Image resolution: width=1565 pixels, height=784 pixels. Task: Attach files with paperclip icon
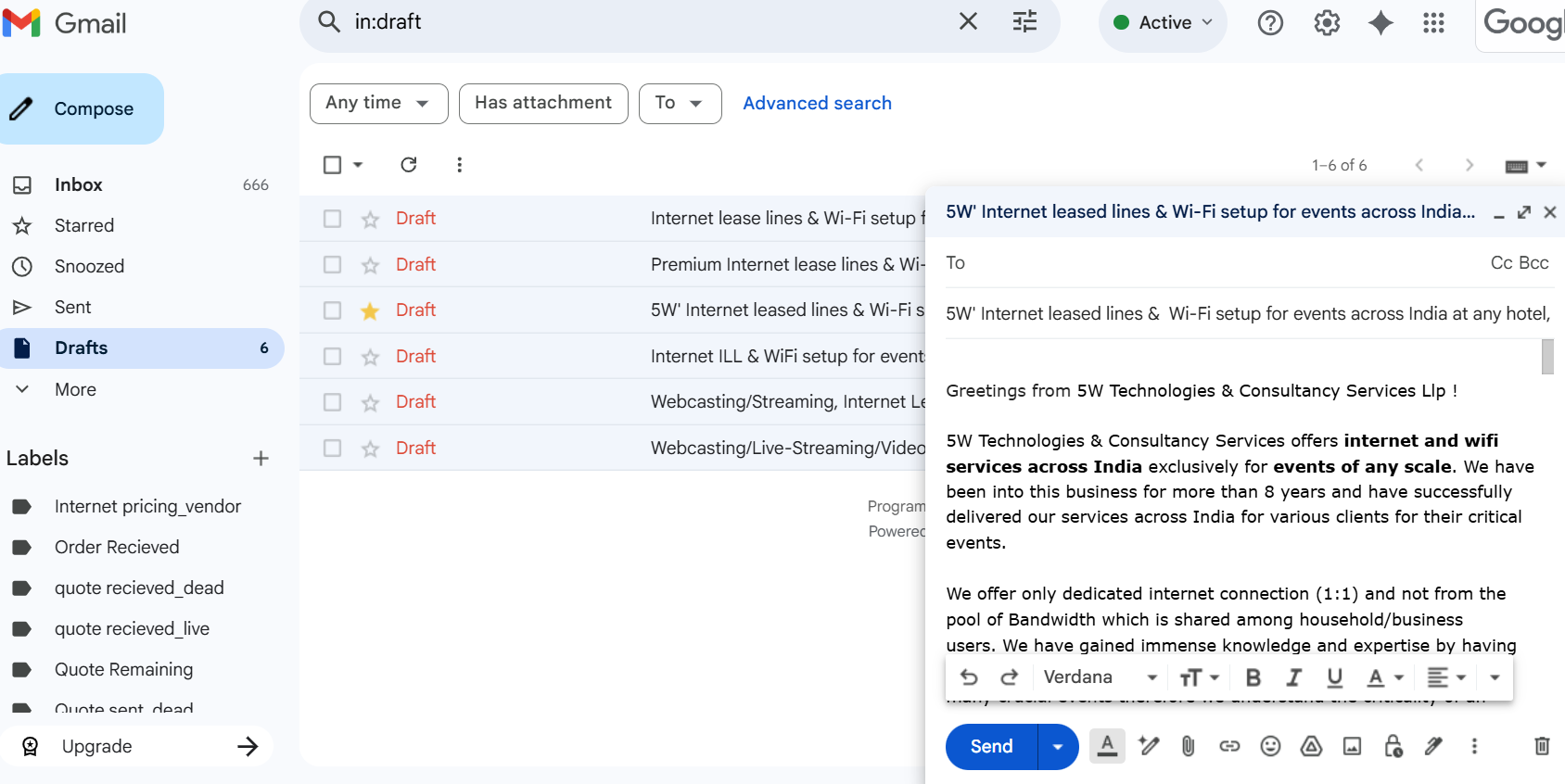(x=1188, y=746)
